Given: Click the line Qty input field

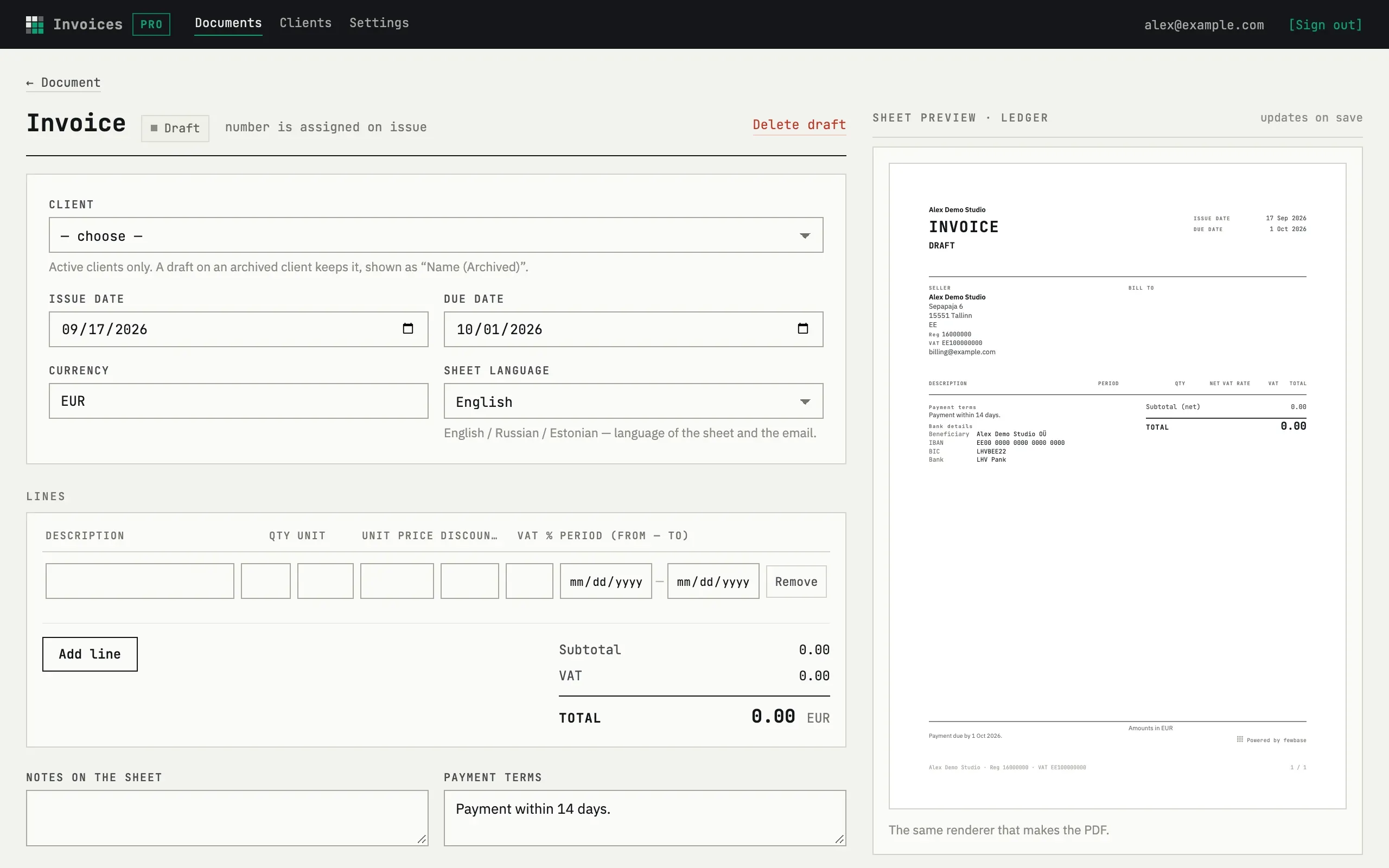Looking at the screenshot, I should pyautogui.click(x=266, y=581).
